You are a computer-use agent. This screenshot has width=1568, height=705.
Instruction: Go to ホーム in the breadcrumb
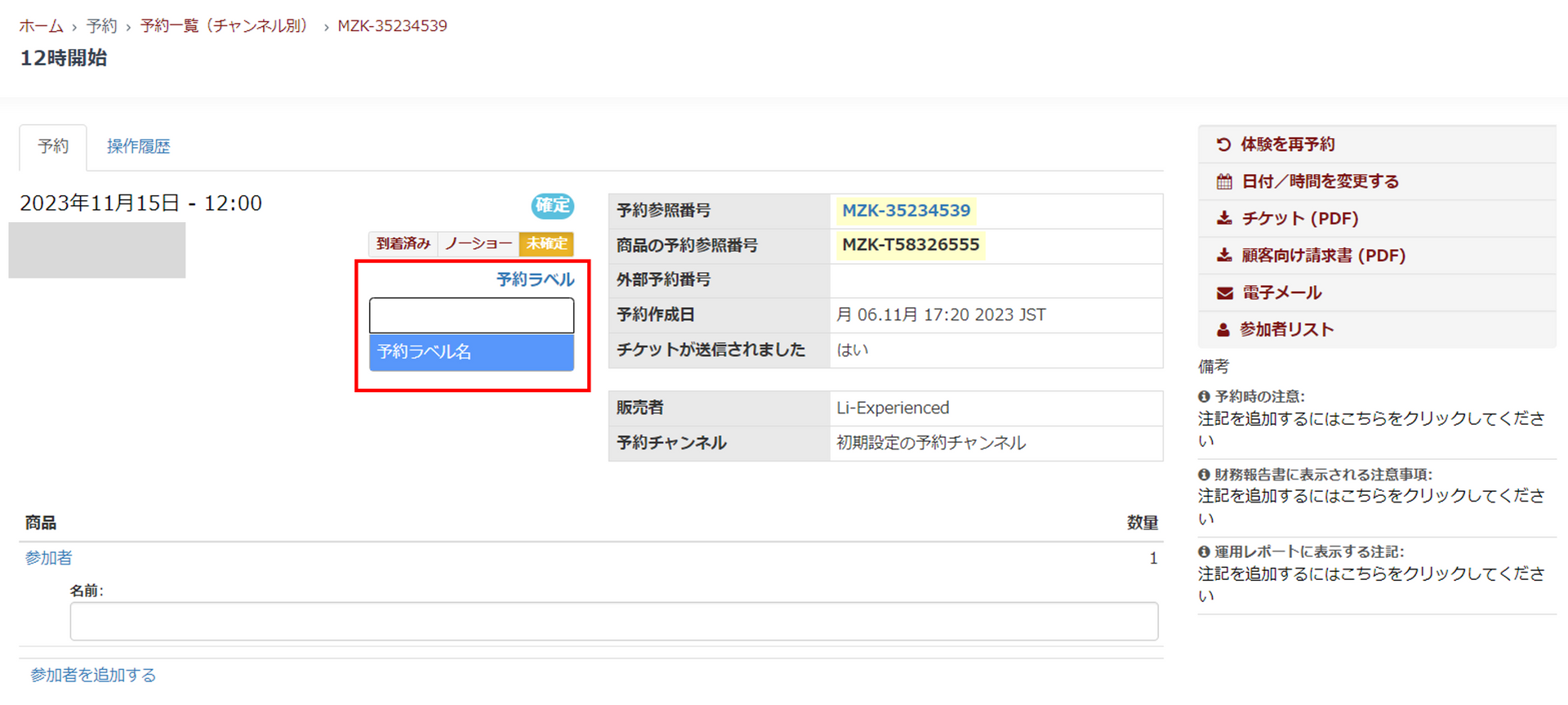41,26
